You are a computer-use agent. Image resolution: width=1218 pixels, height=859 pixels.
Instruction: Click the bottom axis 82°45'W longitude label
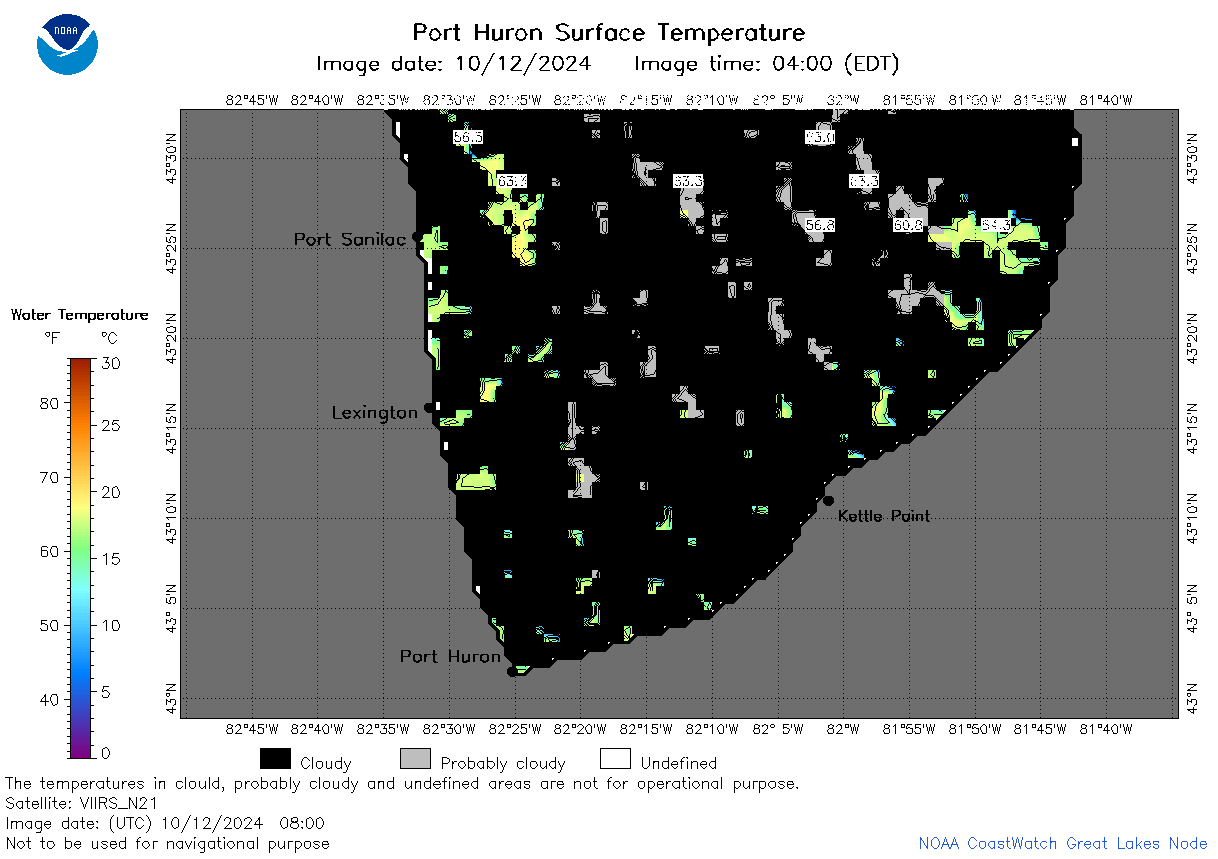pyautogui.click(x=251, y=731)
